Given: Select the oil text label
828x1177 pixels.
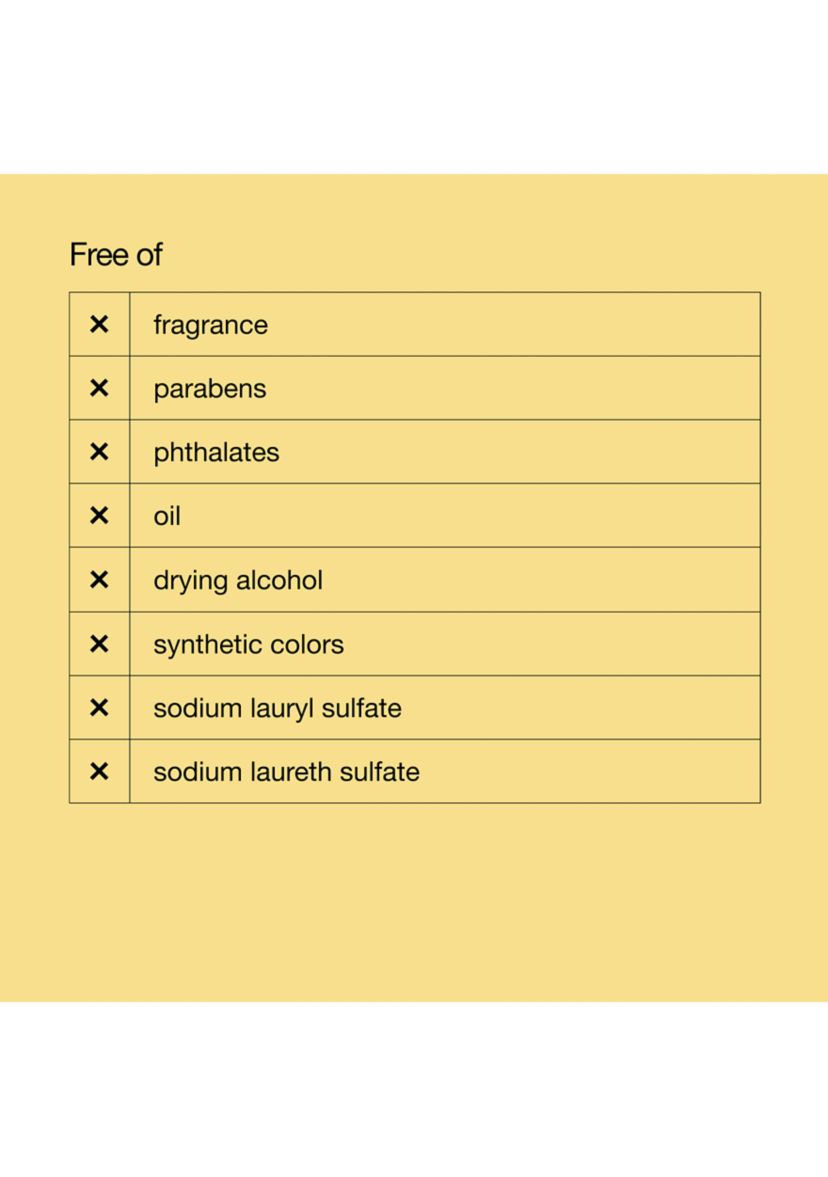Looking at the screenshot, I should coord(167,516).
